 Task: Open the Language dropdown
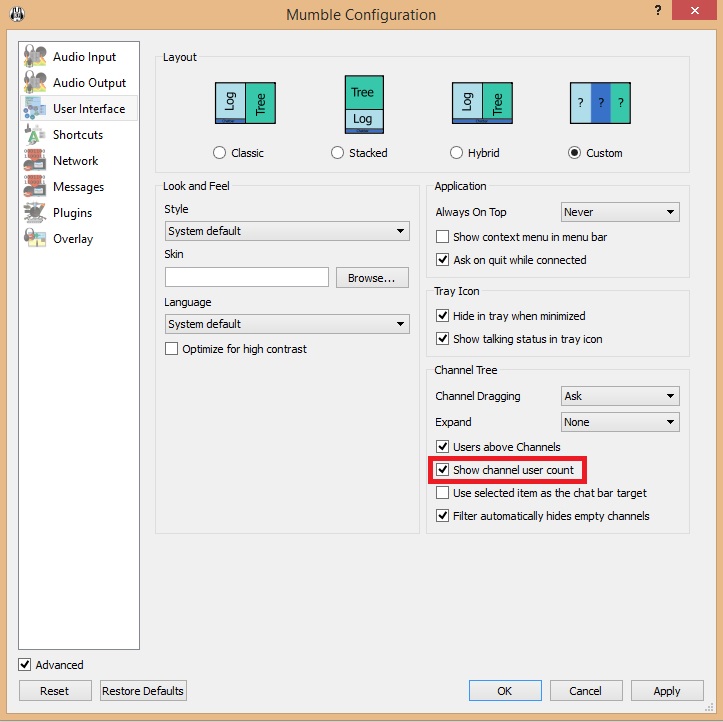point(287,324)
